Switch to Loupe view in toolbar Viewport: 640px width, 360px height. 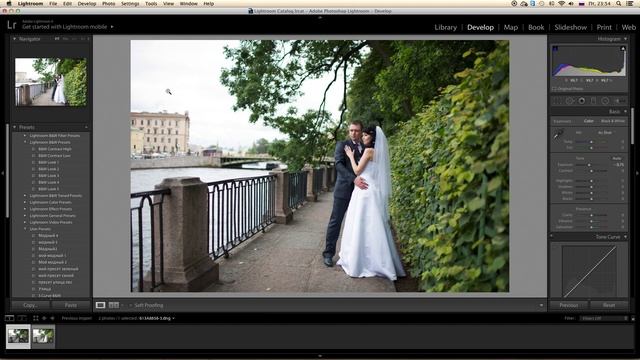[x=100, y=305]
